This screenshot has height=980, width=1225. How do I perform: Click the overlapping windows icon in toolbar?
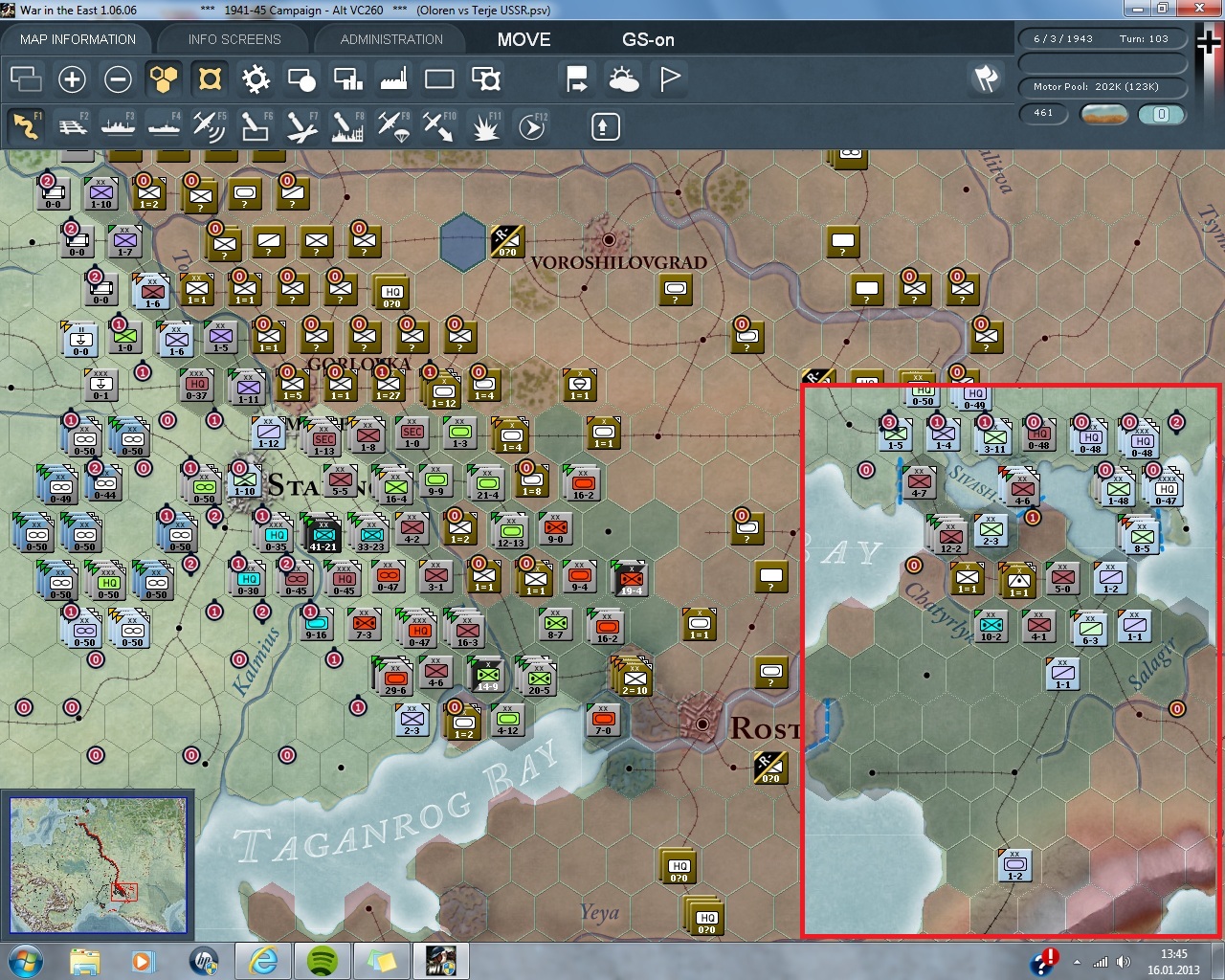click(x=26, y=78)
